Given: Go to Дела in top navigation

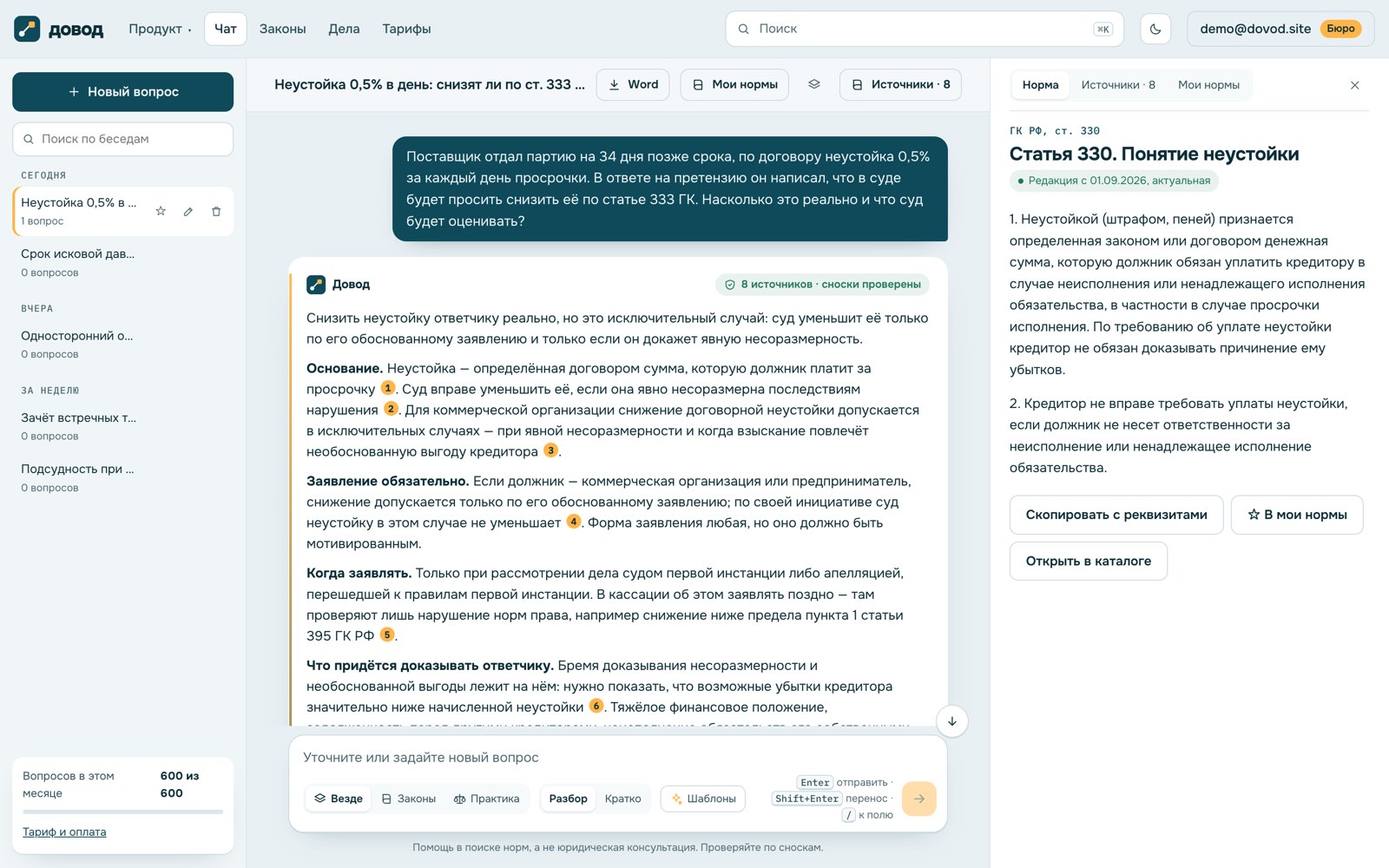Looking at the screenshot, I should click(x=344, y=29).
